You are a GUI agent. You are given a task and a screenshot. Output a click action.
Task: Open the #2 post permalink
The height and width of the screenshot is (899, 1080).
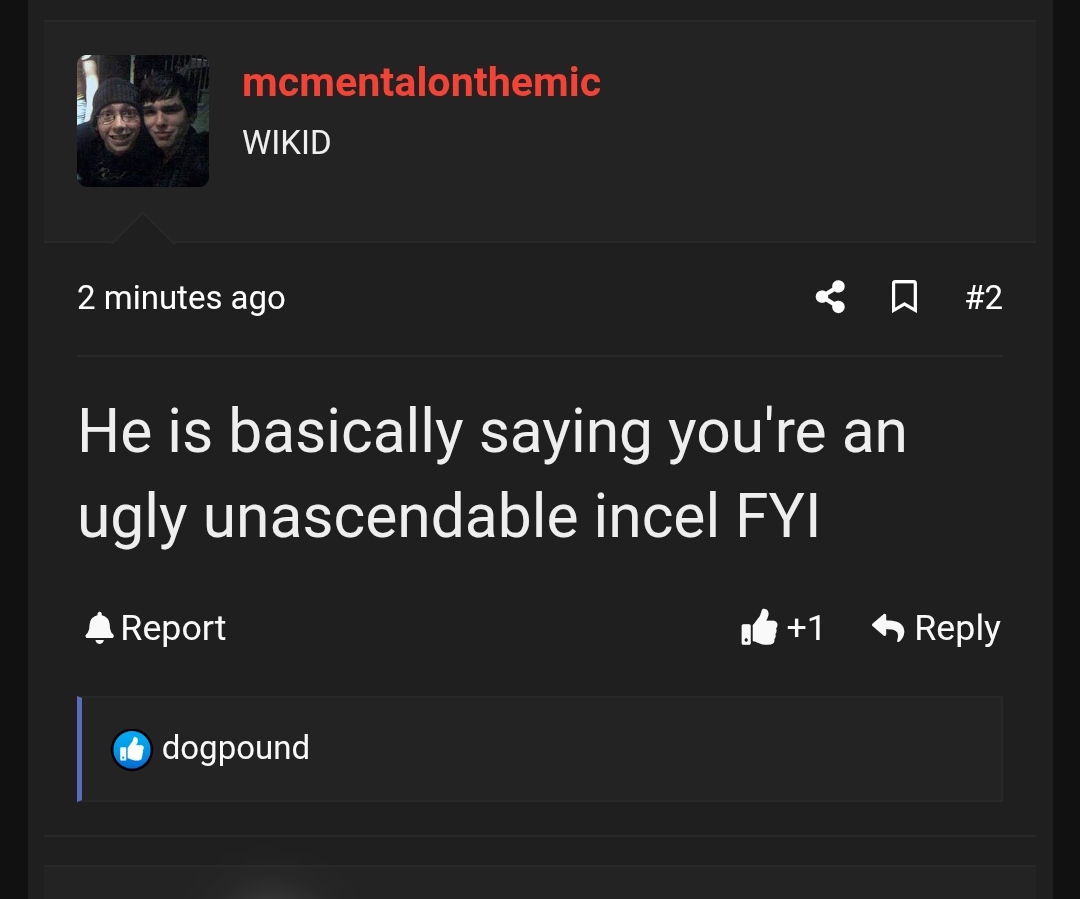pos(984,297)
